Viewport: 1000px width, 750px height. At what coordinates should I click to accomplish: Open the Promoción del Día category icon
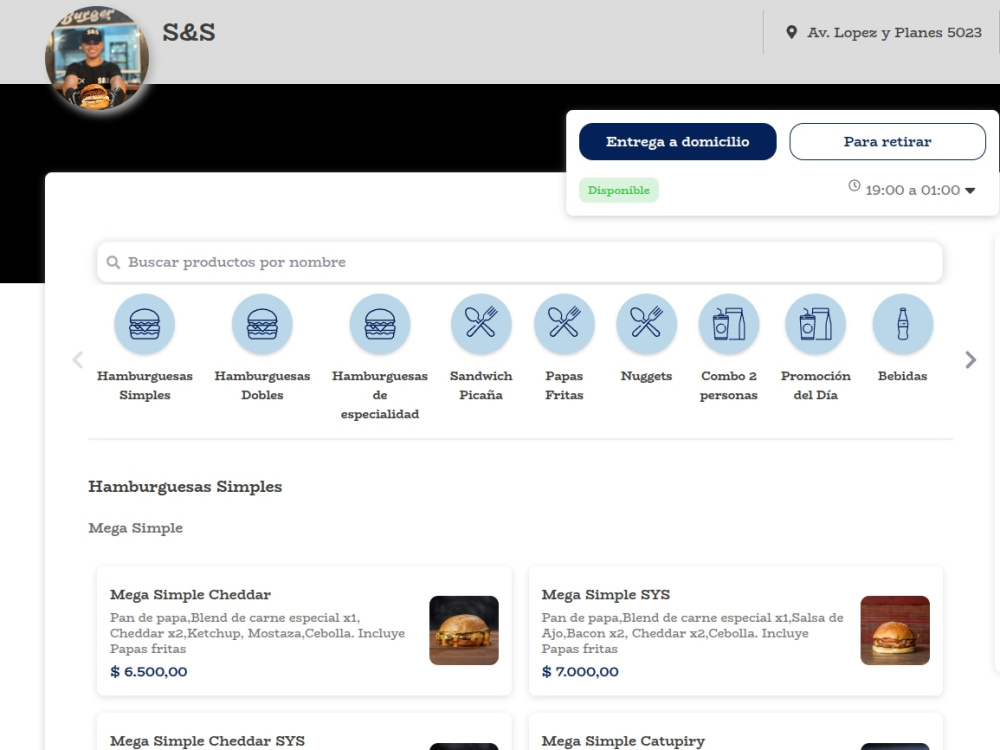point(816,324)
